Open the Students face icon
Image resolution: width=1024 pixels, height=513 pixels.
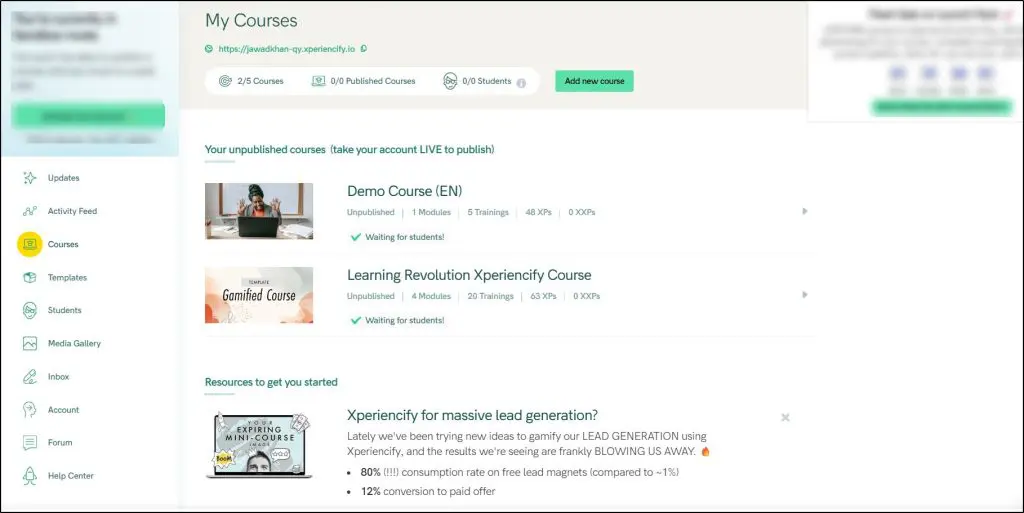point(29,310)
